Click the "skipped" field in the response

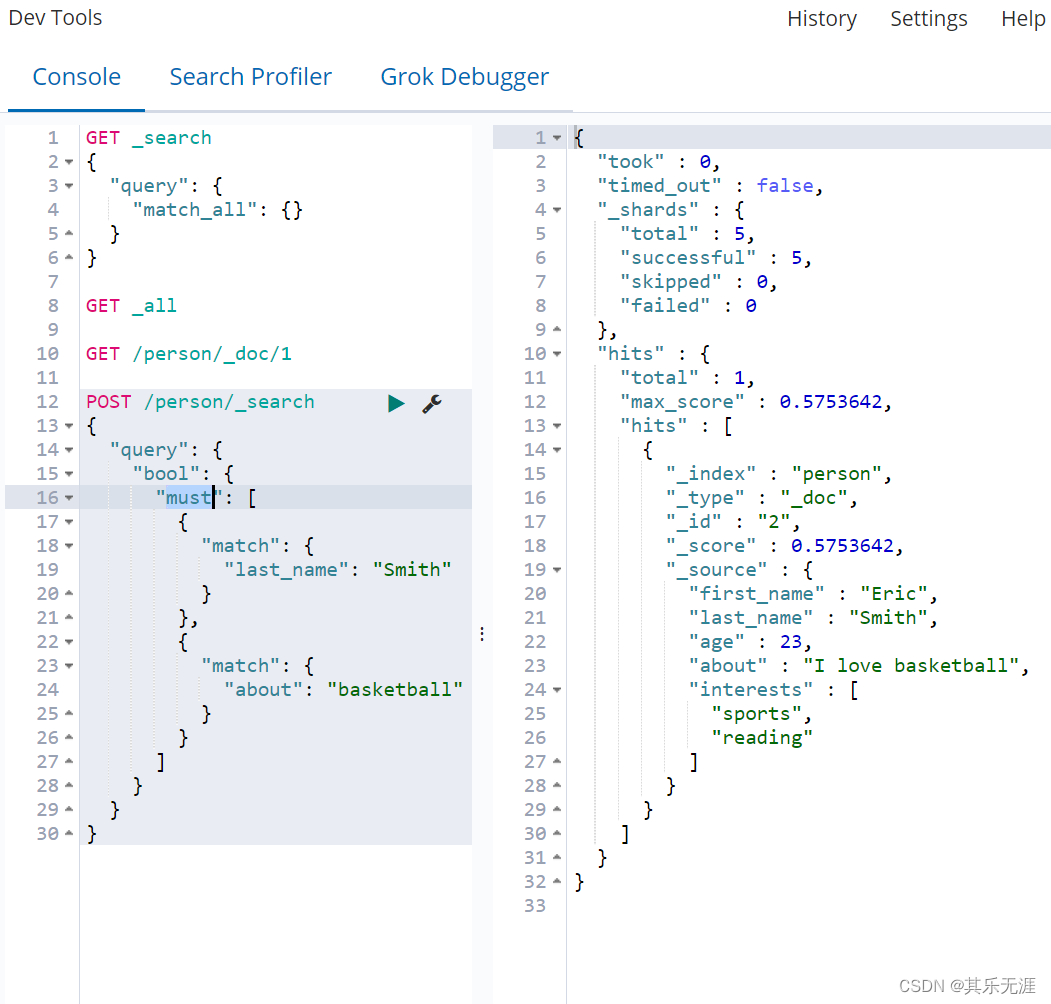tap(670, 282)
